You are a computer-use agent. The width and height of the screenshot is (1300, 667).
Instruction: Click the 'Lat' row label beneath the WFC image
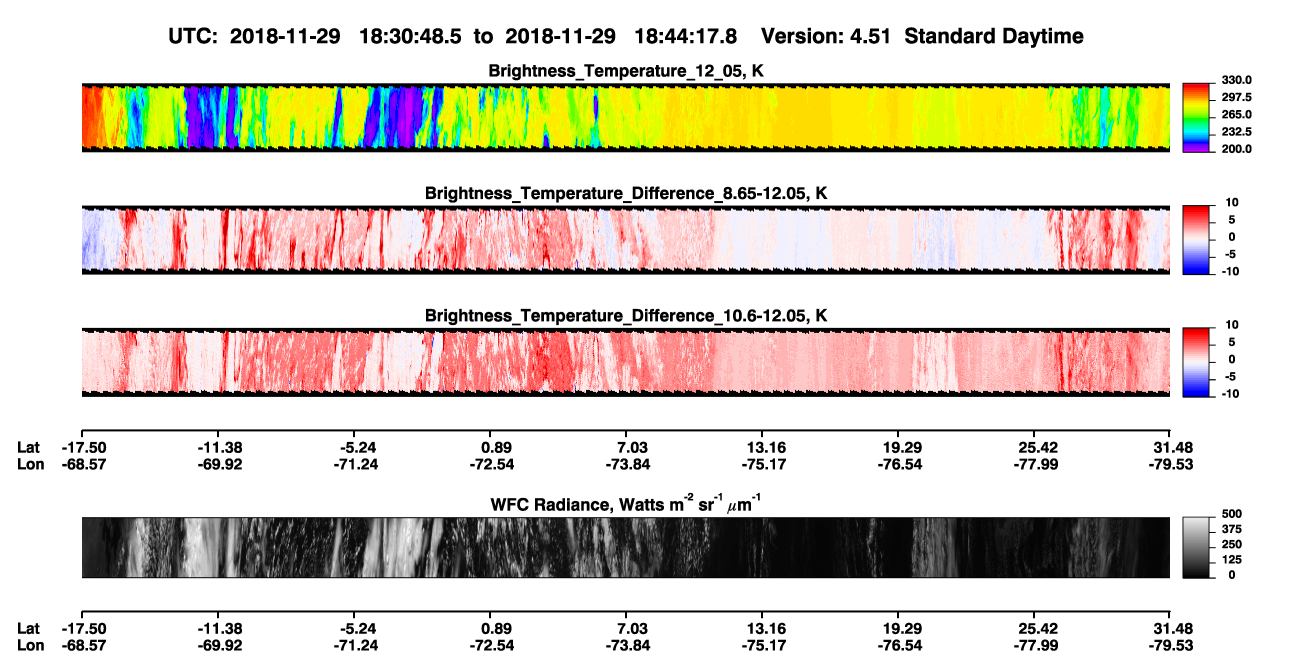[29, 628]
